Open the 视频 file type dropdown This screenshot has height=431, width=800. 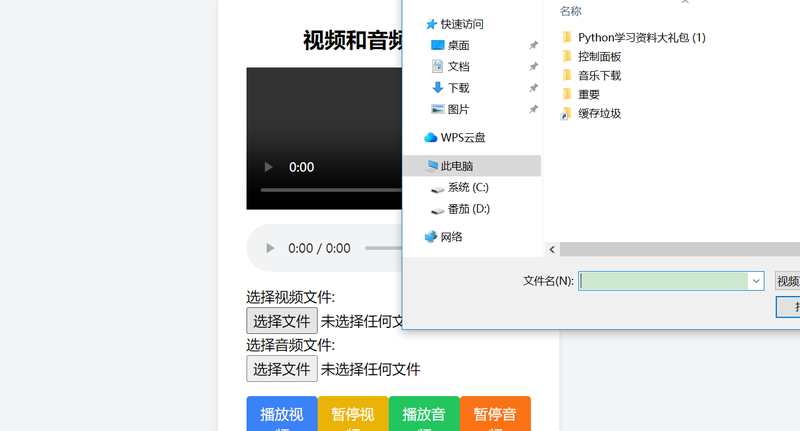click(x=788, y=281)
